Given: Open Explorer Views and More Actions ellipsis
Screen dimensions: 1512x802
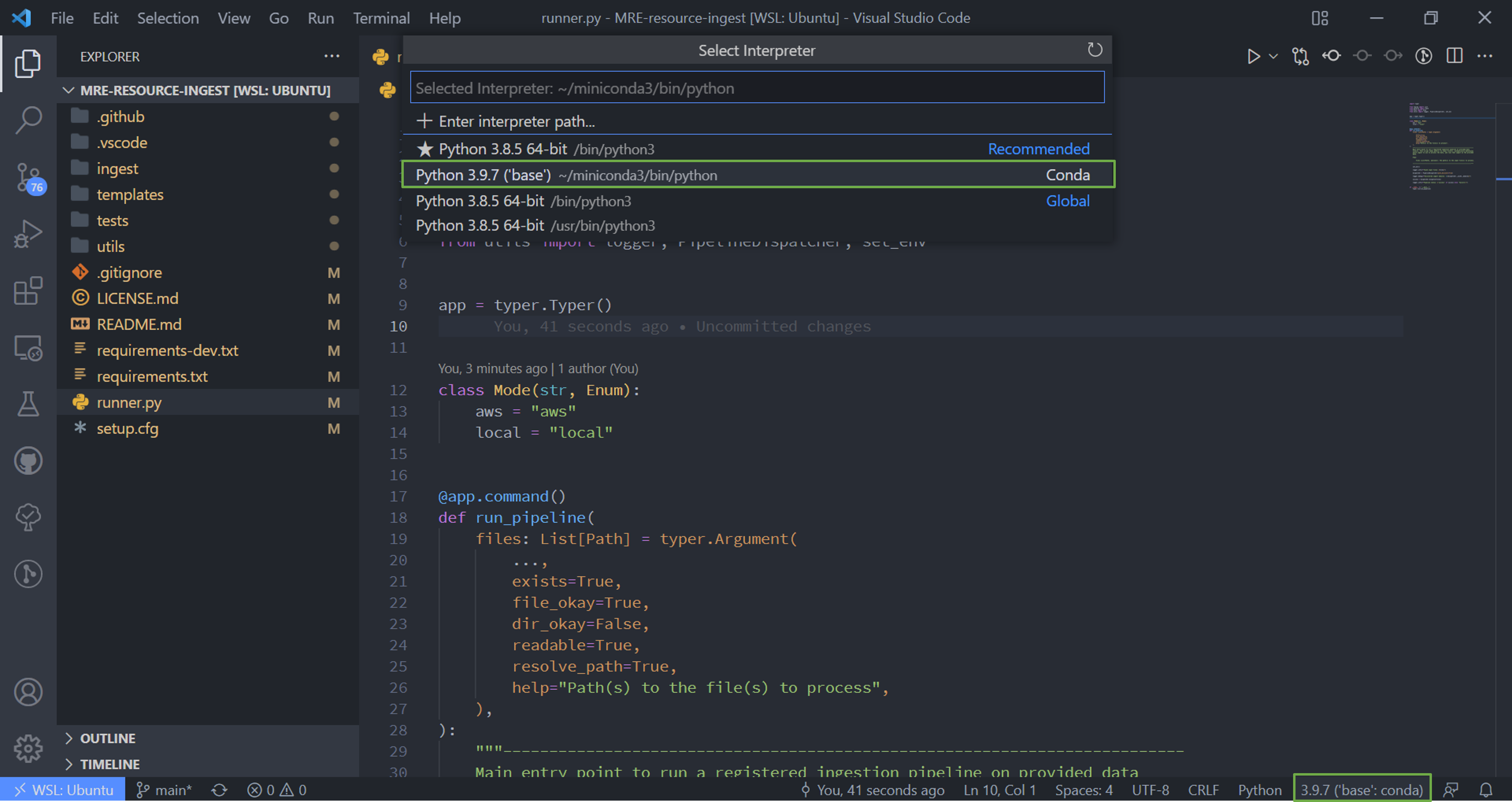Looking at the screenshot, I should pos(332,56).
